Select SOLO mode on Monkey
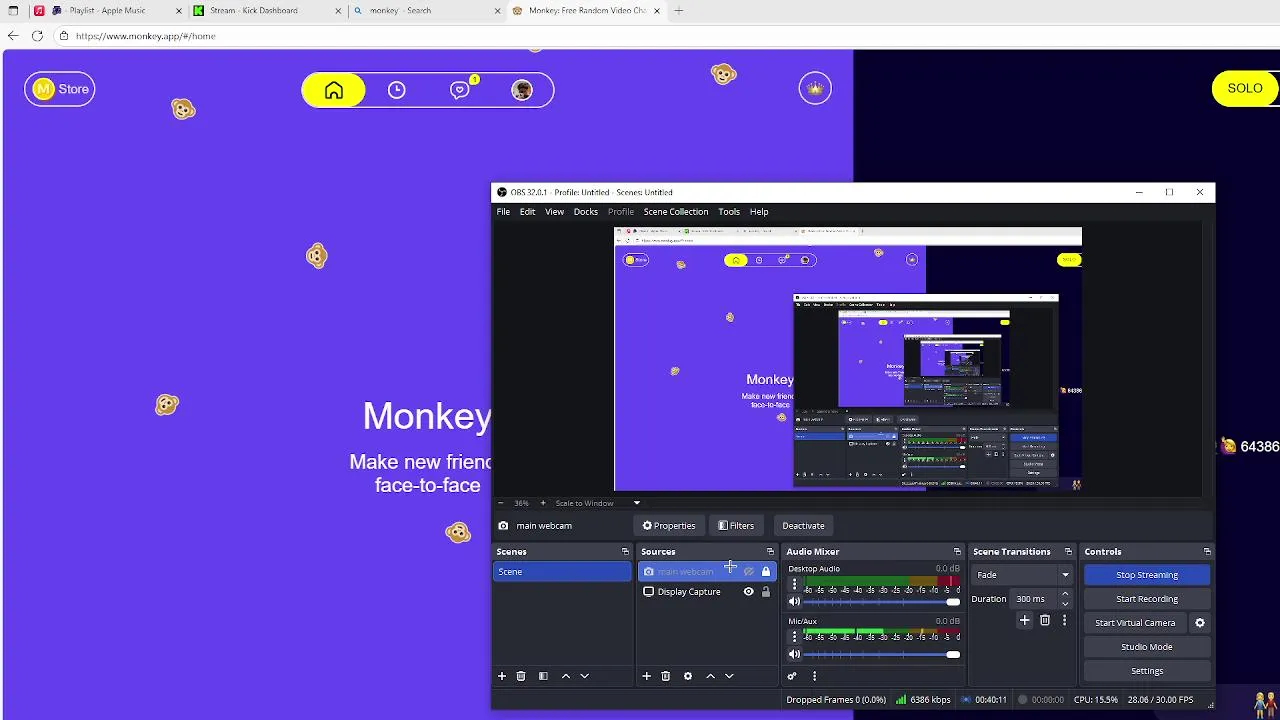This screenshot has width=1280, height=720. pyautogui.click(x=1244, y=88)
